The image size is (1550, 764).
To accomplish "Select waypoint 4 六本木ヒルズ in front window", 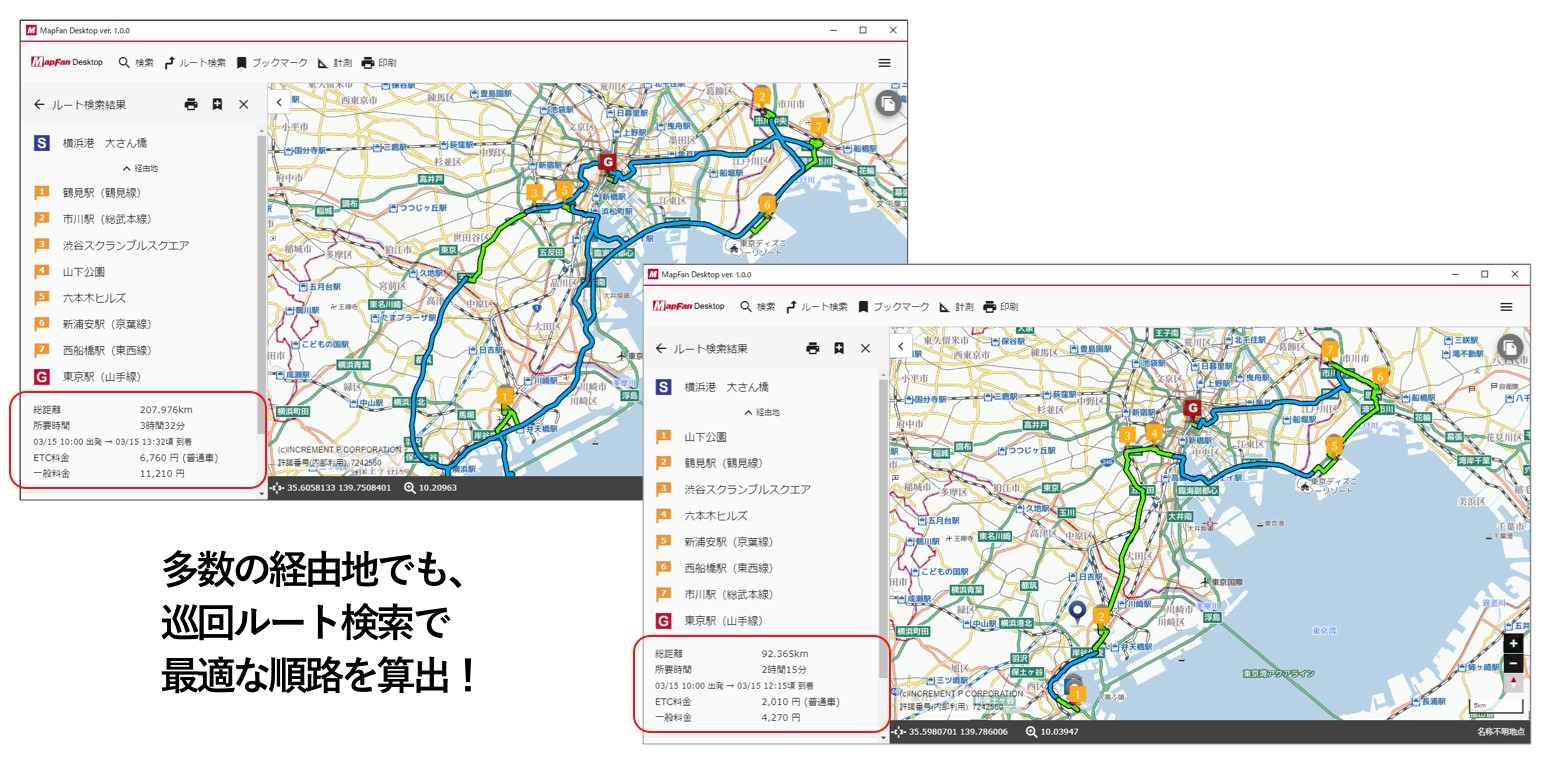I will point(701,515).
